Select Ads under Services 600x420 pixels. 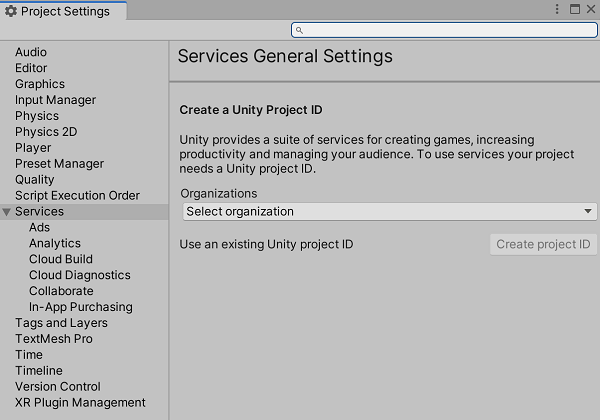[39, 228]
